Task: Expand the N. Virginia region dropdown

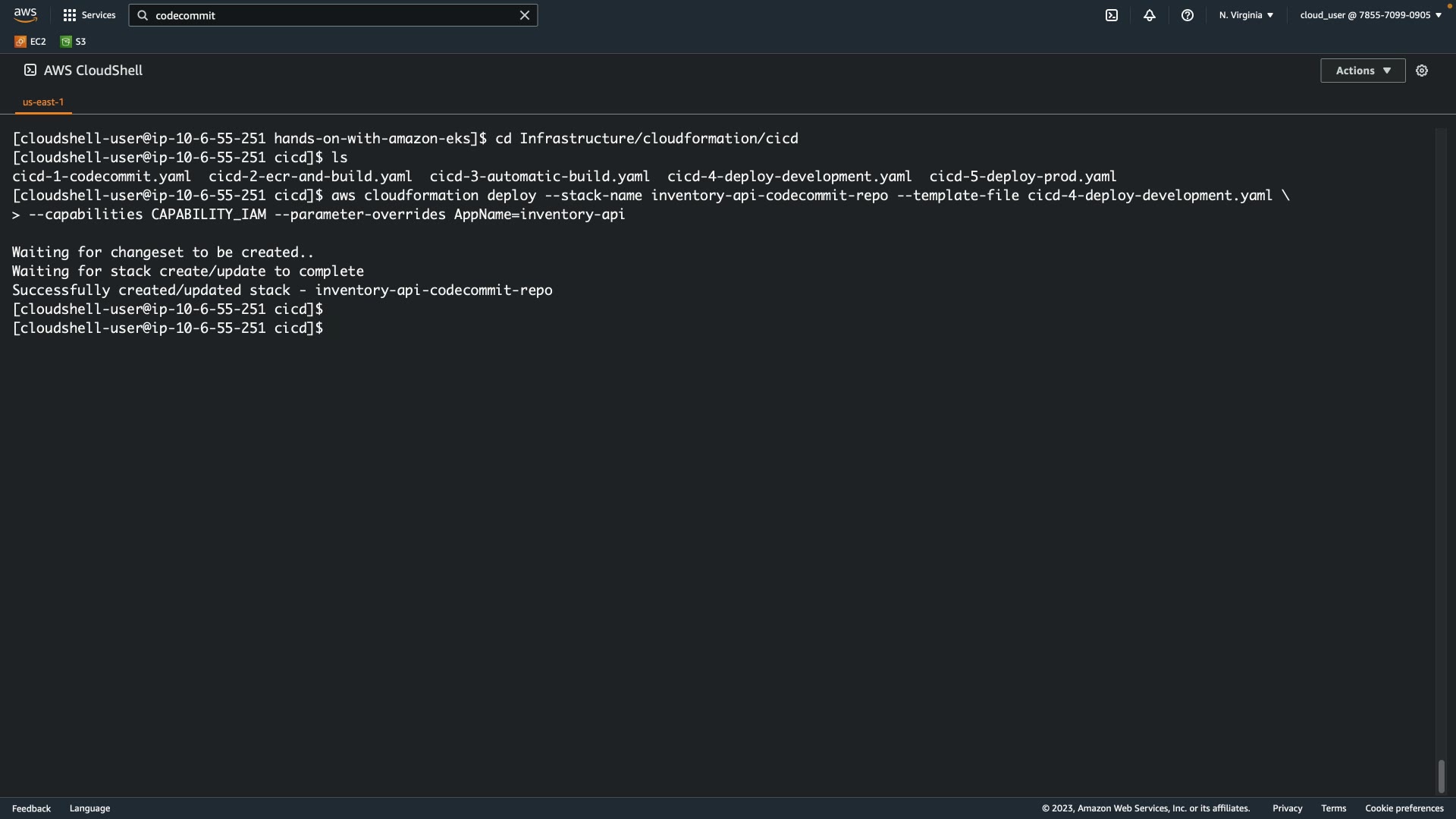Action: tap(1246, 15)
